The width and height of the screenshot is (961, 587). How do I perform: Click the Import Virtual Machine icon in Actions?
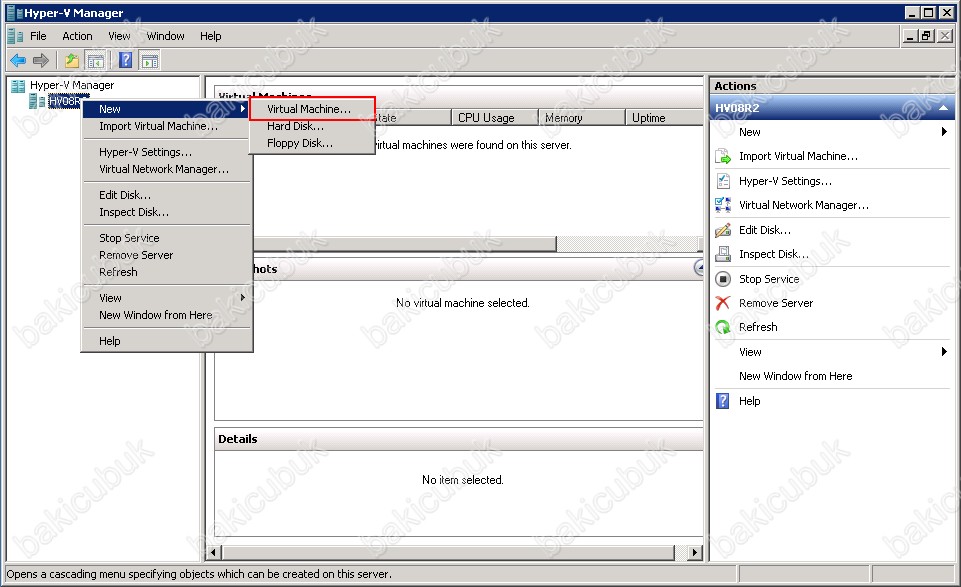click(x=723, y=157)
